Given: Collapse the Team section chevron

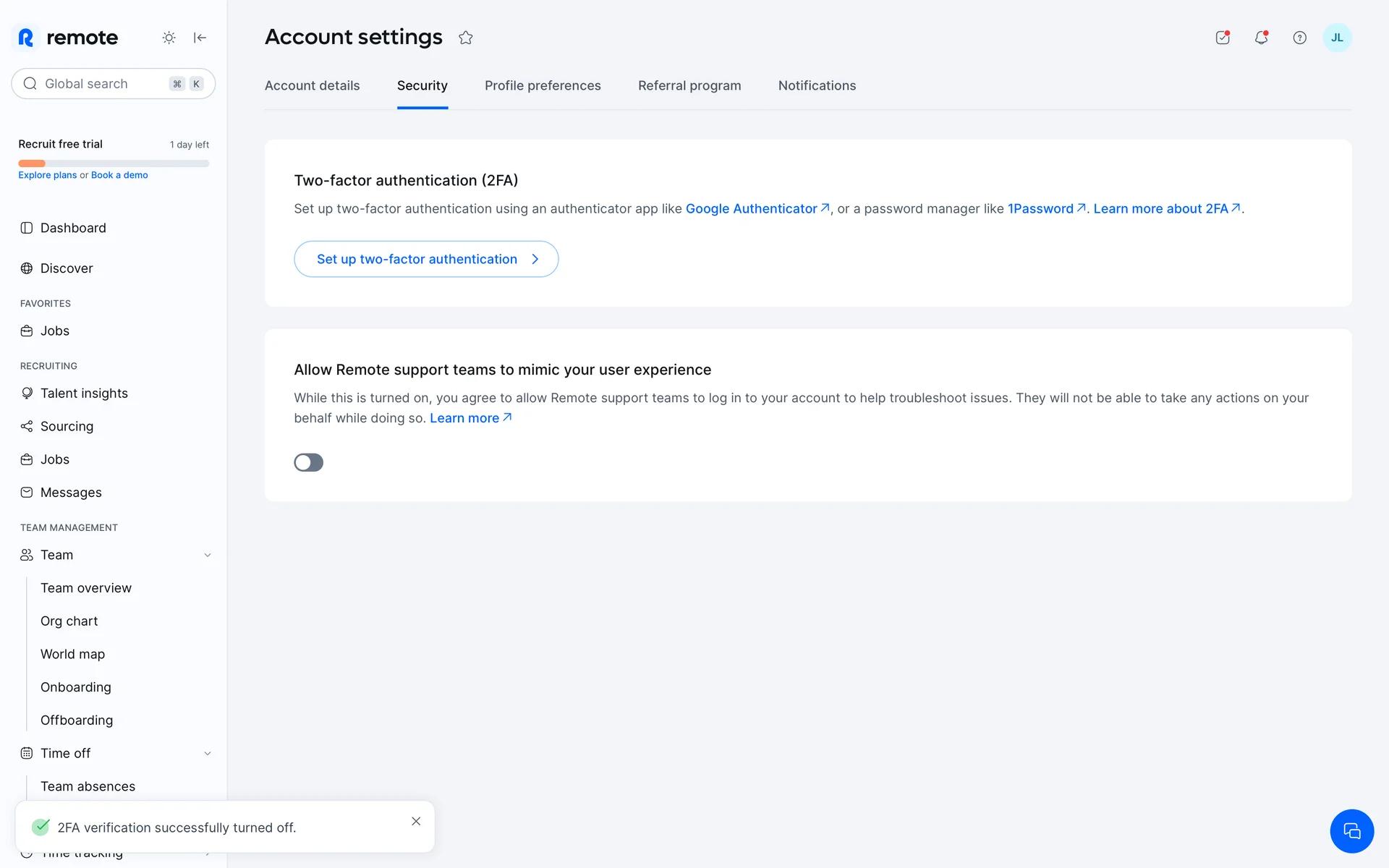Looking at the screenshot, I should coord(208,555).
